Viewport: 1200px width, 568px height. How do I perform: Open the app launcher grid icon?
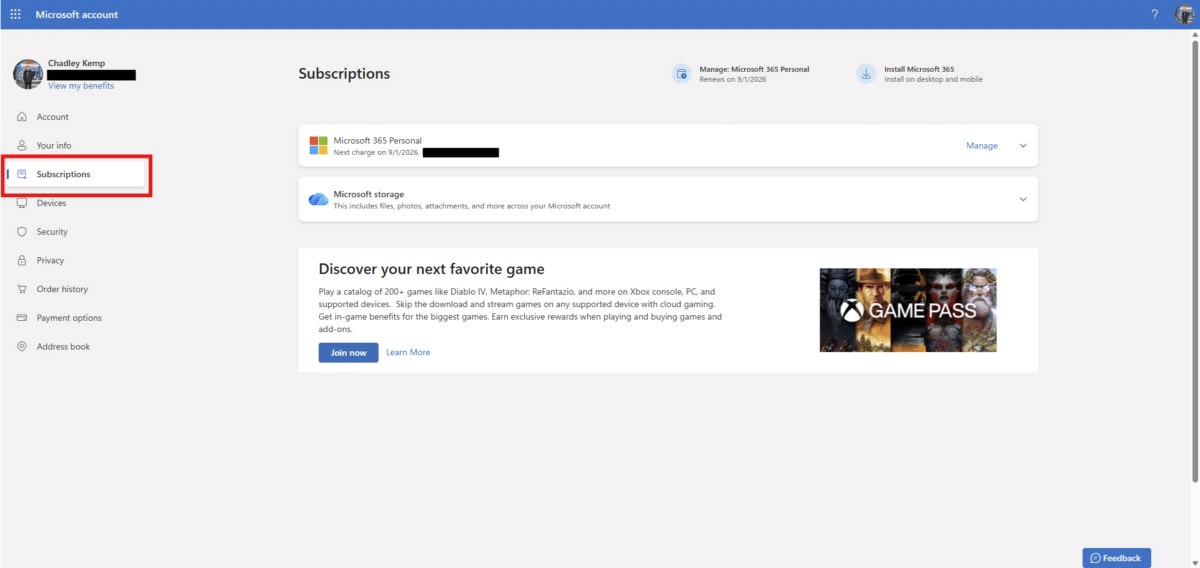(15, 14)
